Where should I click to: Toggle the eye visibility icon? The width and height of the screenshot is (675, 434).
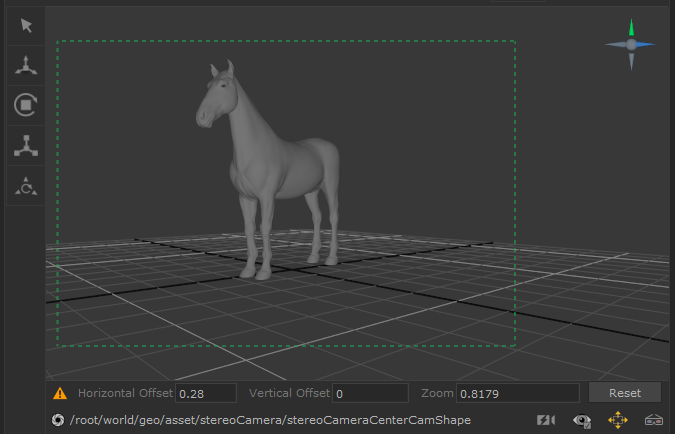(x=582, y=420)
